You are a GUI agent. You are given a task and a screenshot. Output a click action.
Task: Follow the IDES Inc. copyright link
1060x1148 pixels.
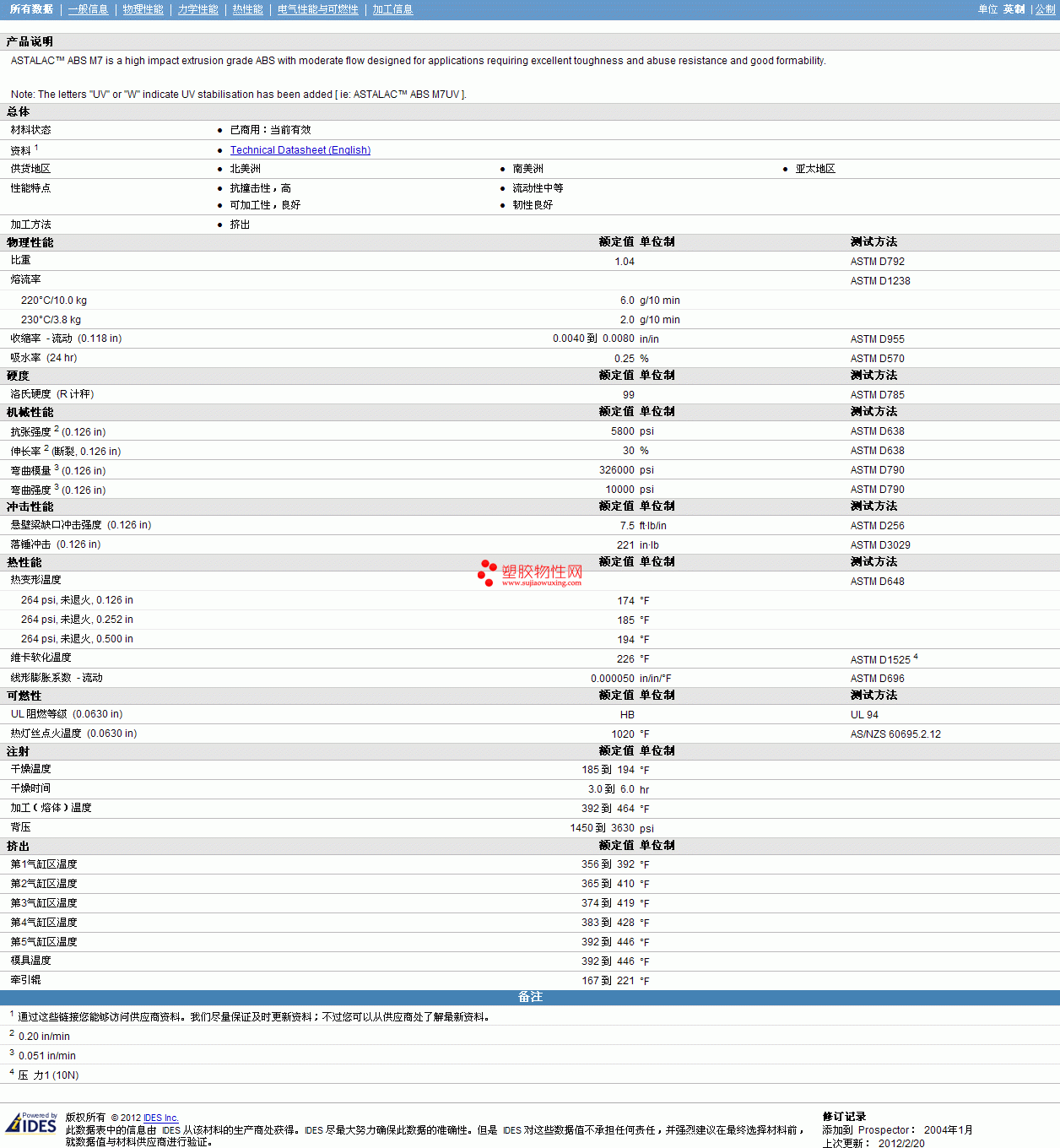click(161, 1118)
